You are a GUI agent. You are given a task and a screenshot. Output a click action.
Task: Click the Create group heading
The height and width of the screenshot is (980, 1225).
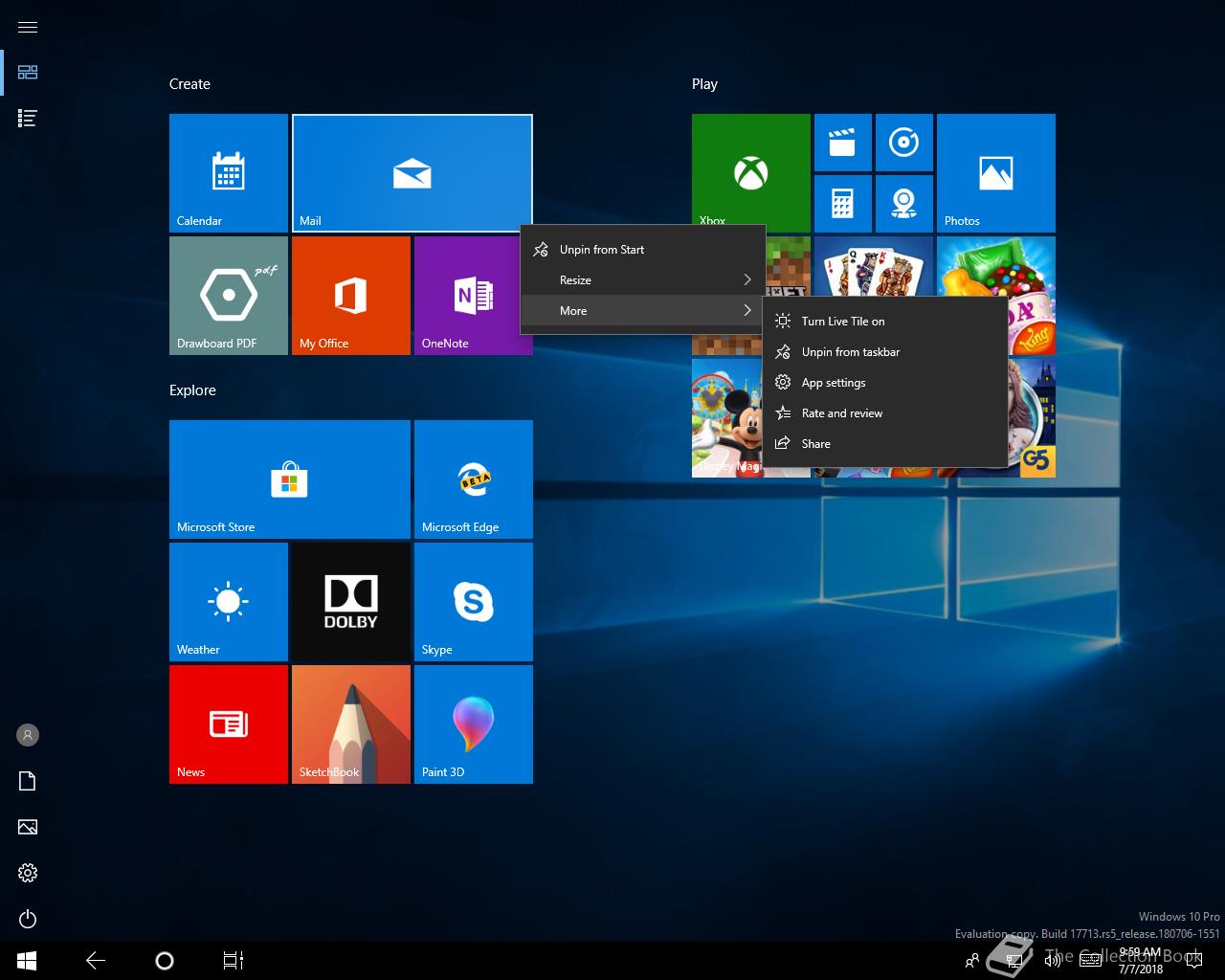point(189,84)
